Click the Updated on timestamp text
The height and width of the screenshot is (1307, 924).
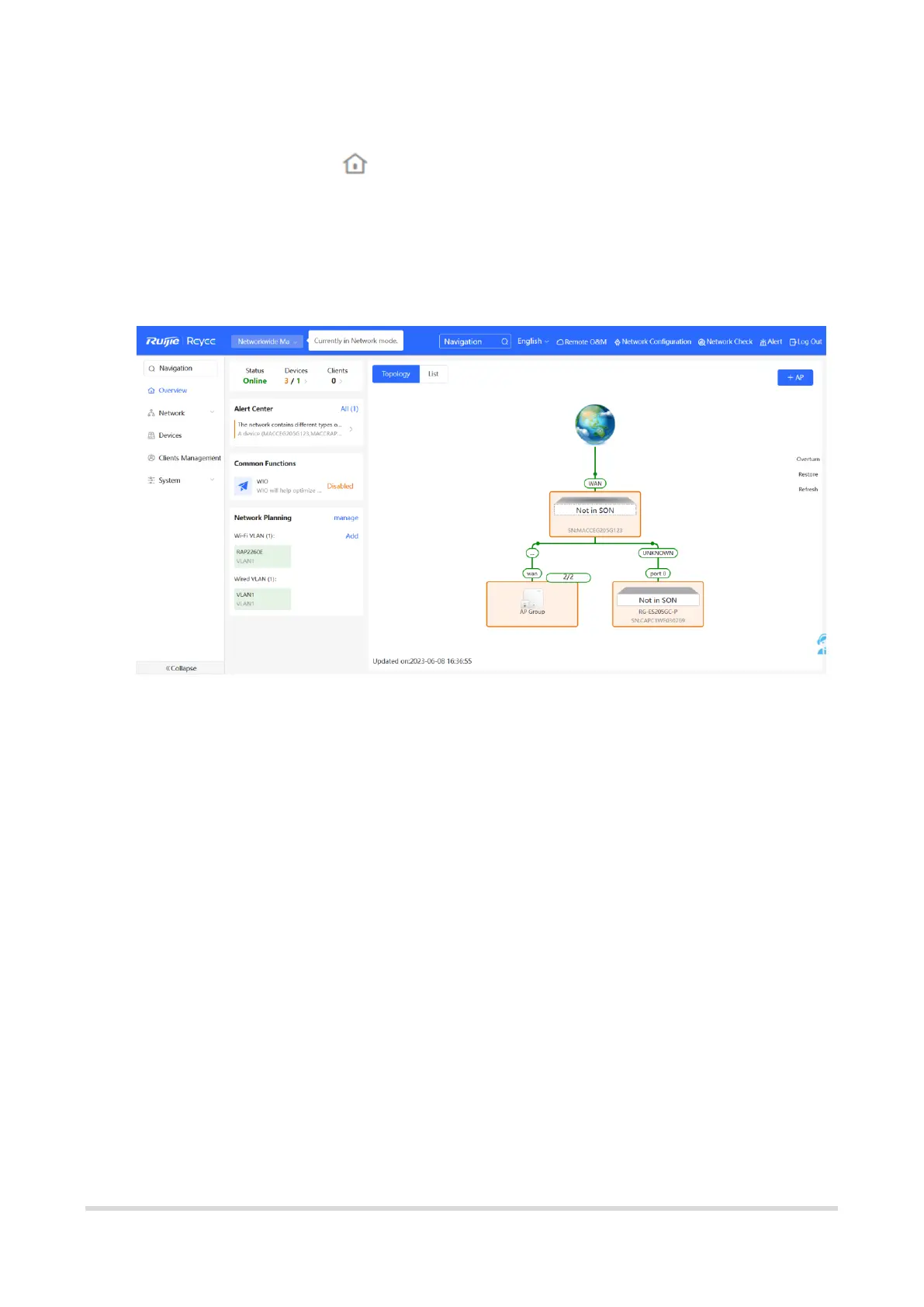click(x=422, y=661)
